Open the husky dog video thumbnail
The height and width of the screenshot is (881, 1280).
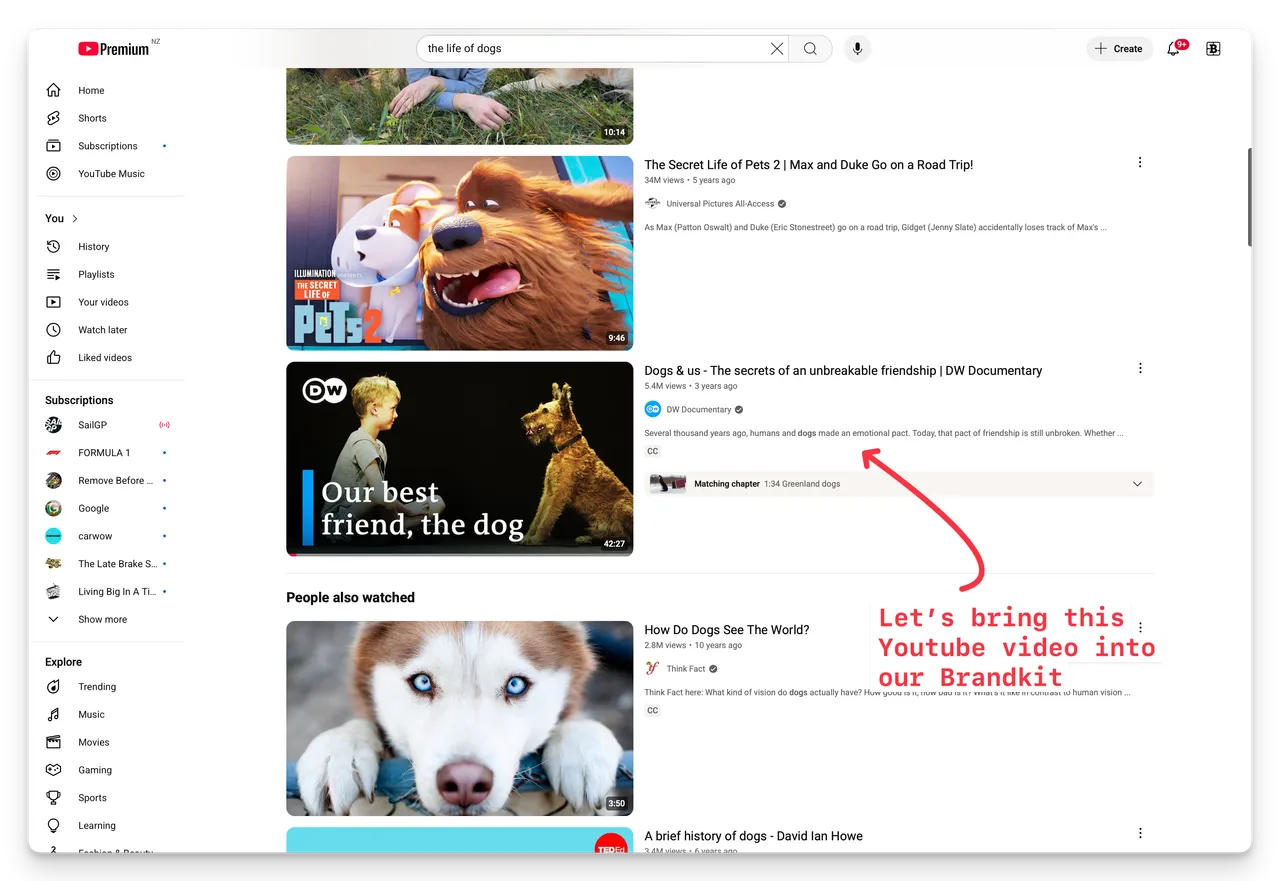[459, 718]
